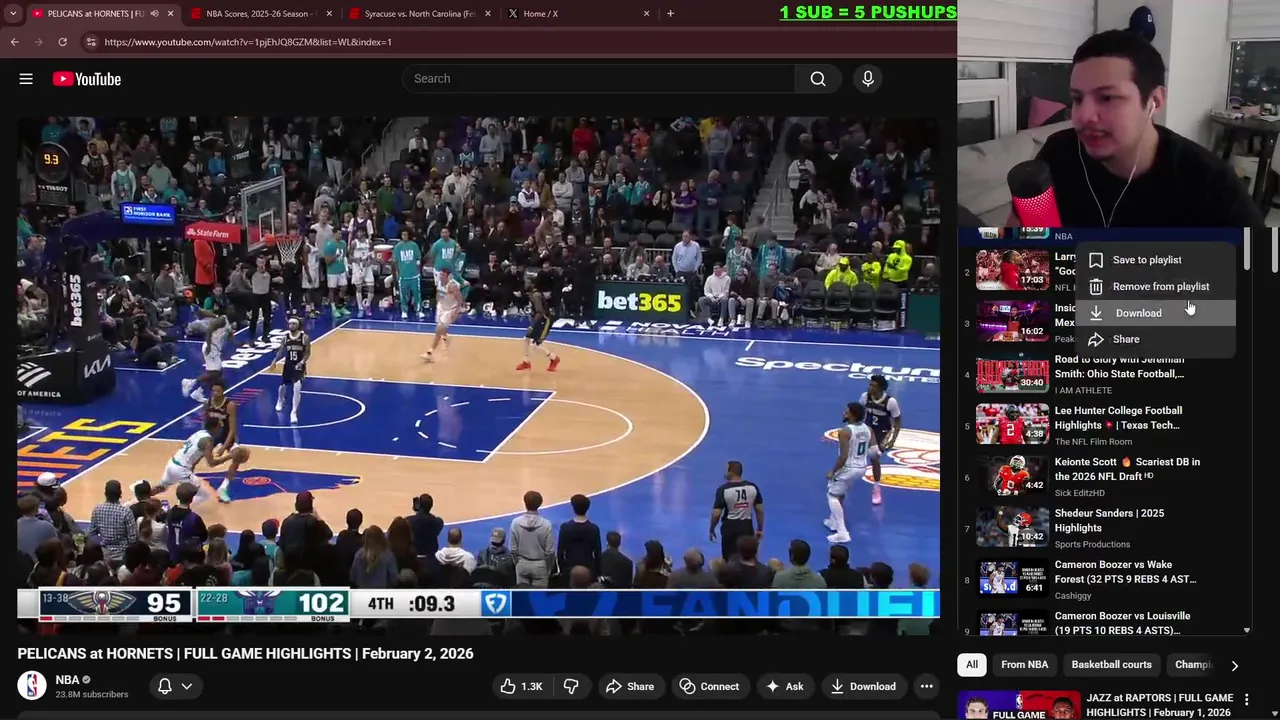Open the site information icon in address bar

(91, 42)
